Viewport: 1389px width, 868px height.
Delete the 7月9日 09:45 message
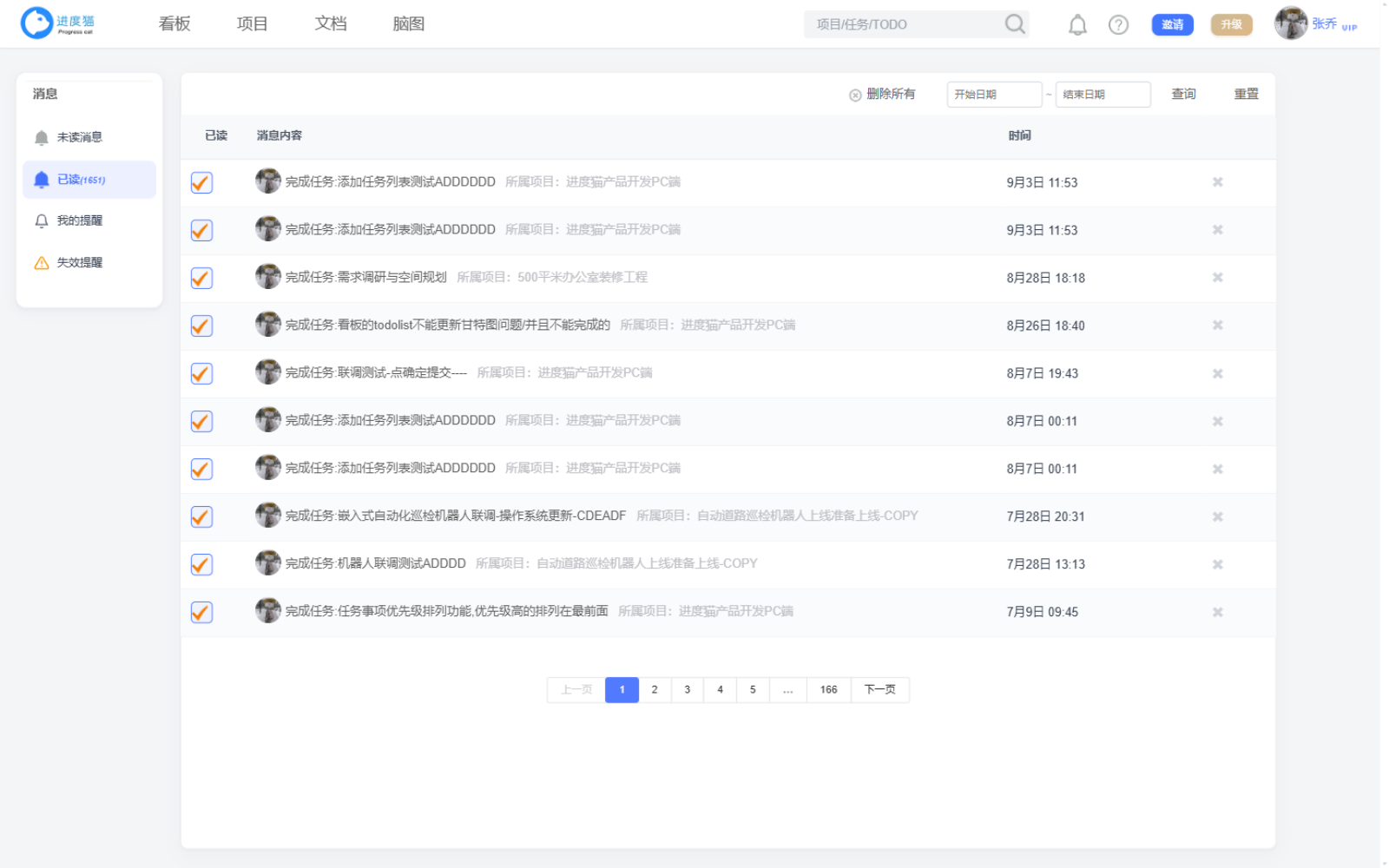tap(1218, 612)
